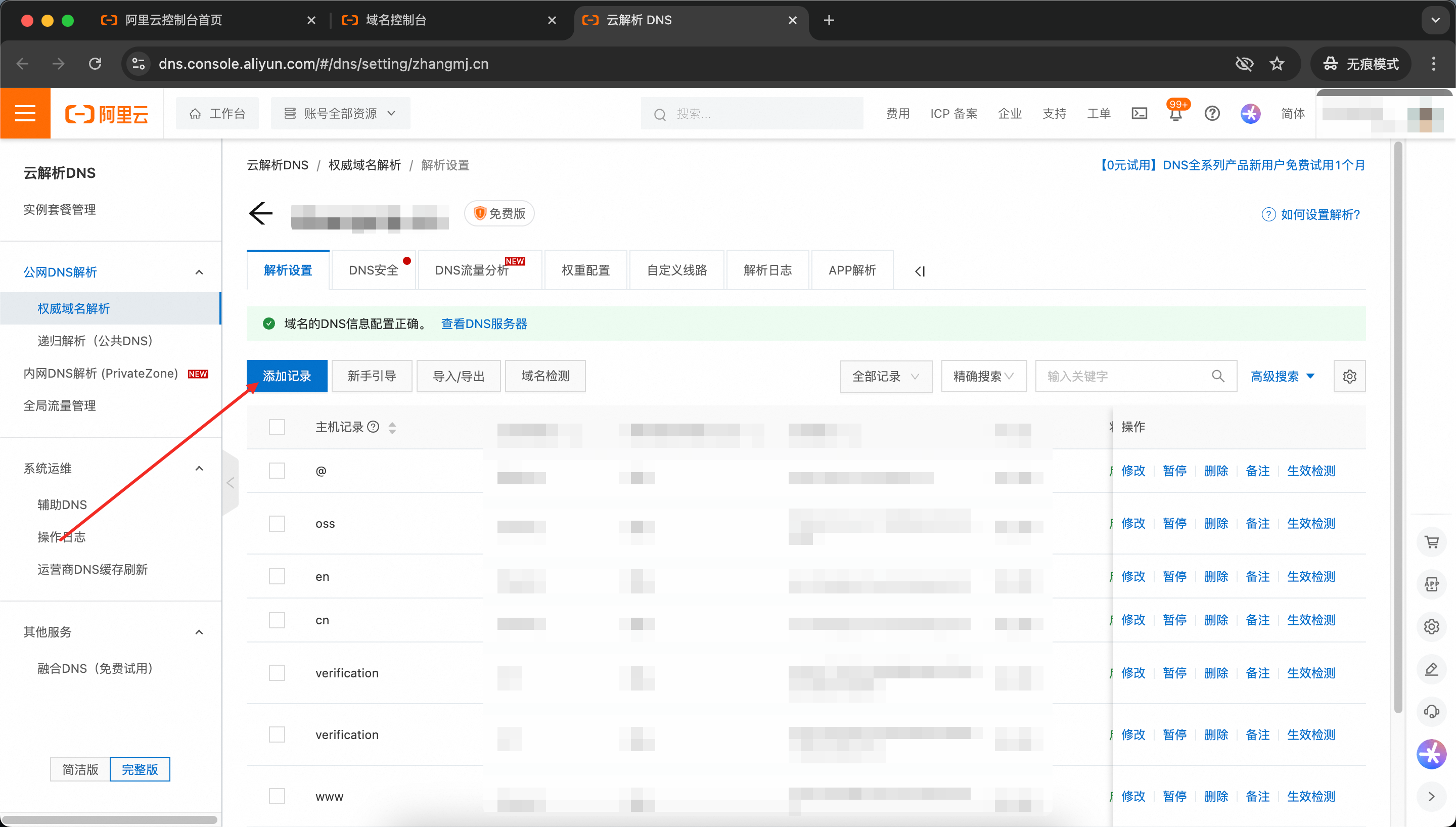Switch to the 权重配置 tab
The height and width of the screenshot is (827, 1456).
[585, 270]
